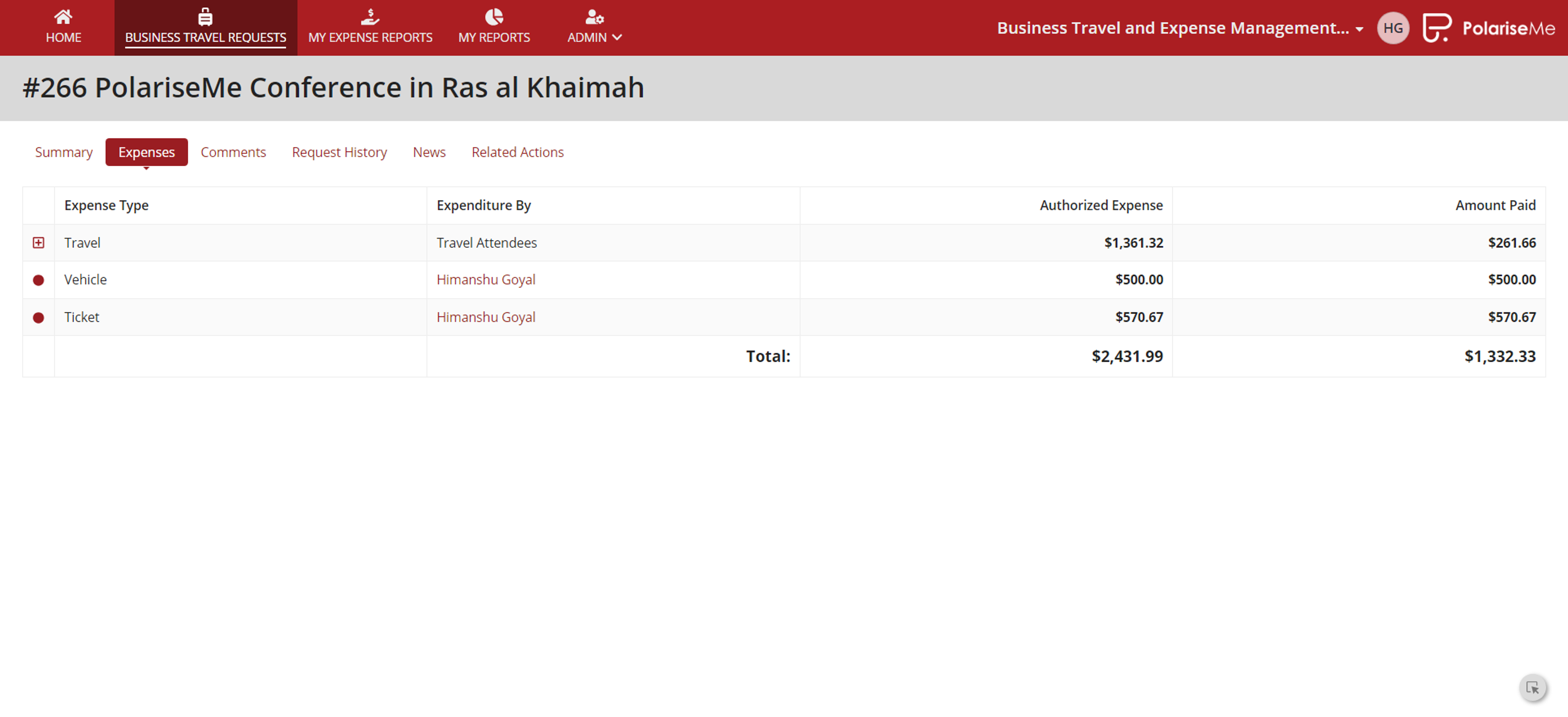Click the $570.67 authorized expense for Ticket
This screenshot has height=717, width=1568.
point(1139,317)
